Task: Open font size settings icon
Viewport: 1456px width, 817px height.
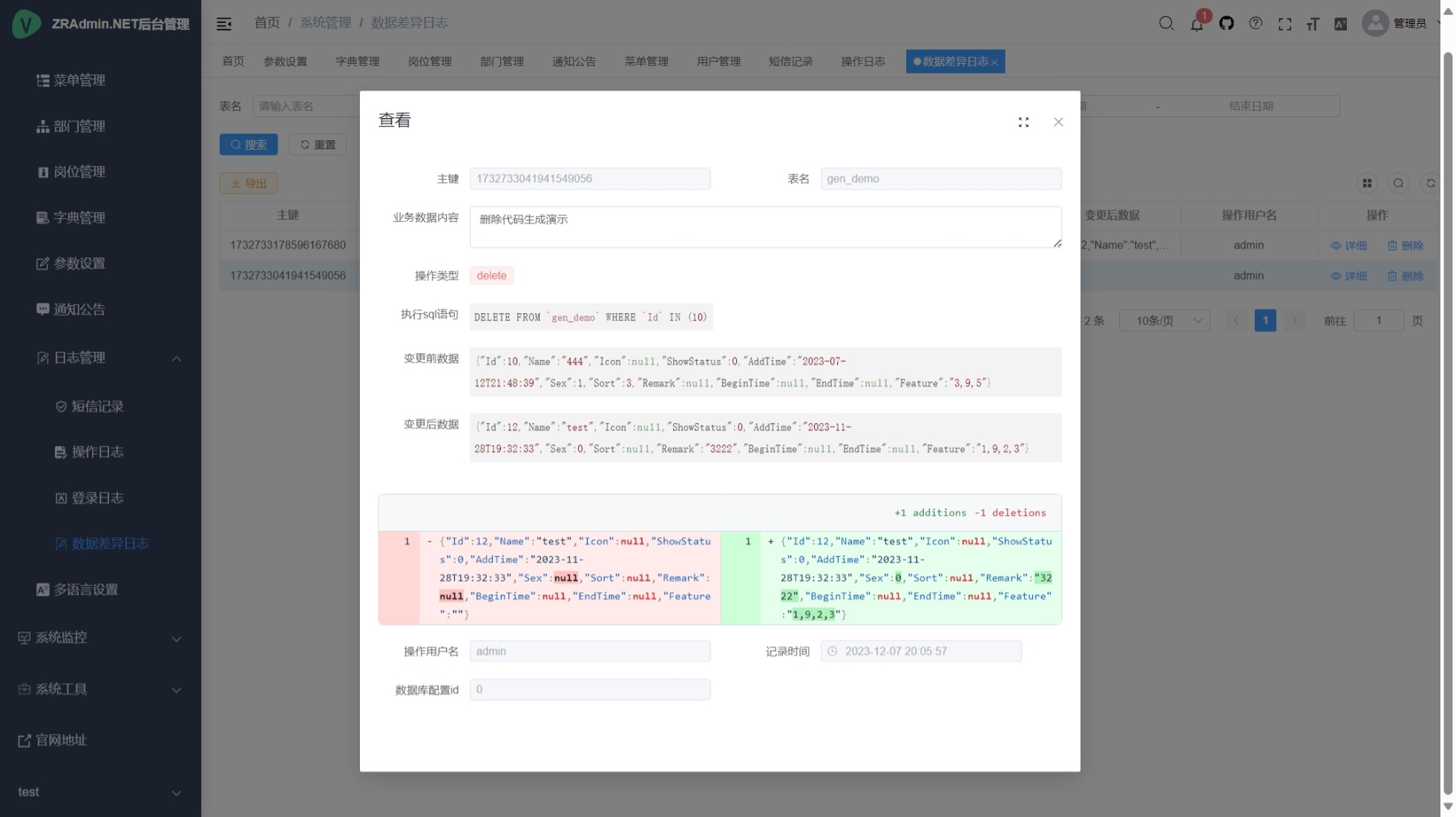Action: coord(1313,24)
